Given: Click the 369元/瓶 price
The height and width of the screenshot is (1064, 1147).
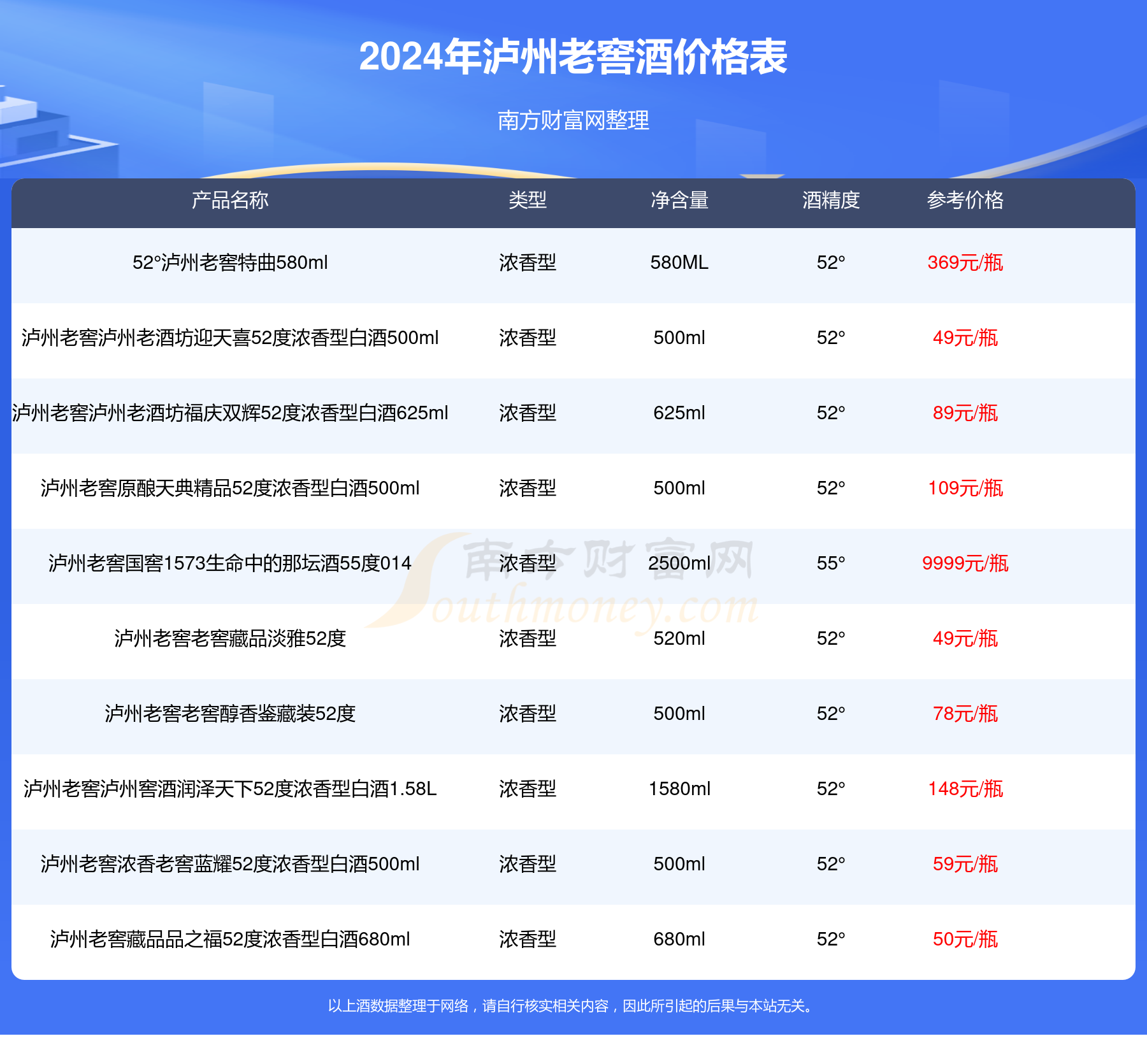Looking at the screenshot, I should tap(965, 262).
